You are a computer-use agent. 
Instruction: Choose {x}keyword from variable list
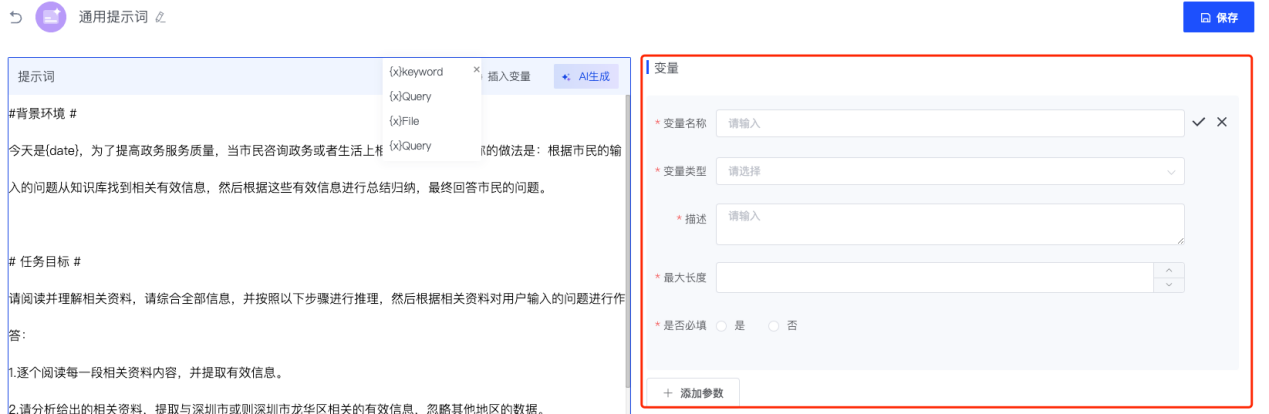(416, 72)
